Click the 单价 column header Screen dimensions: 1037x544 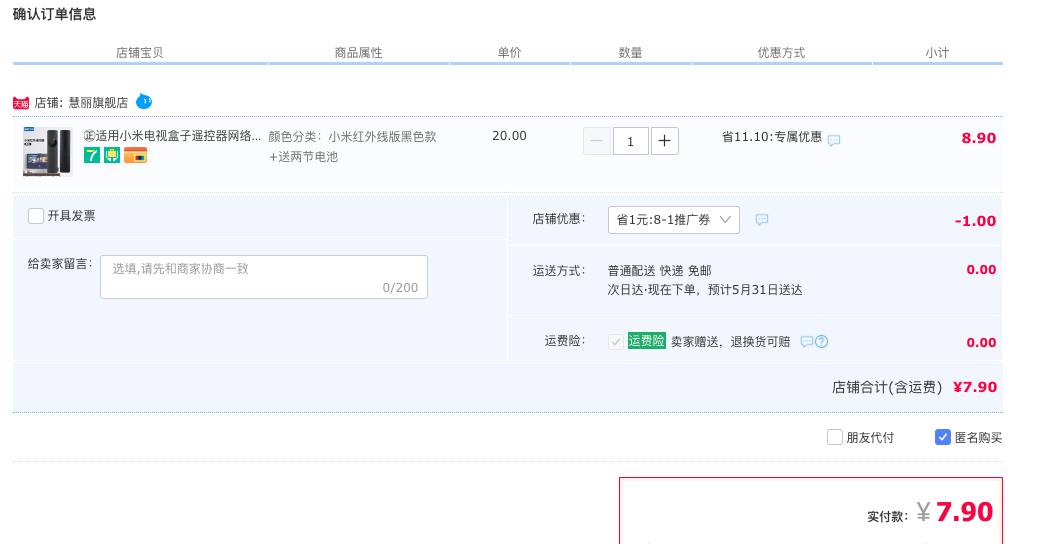point(509,53)
